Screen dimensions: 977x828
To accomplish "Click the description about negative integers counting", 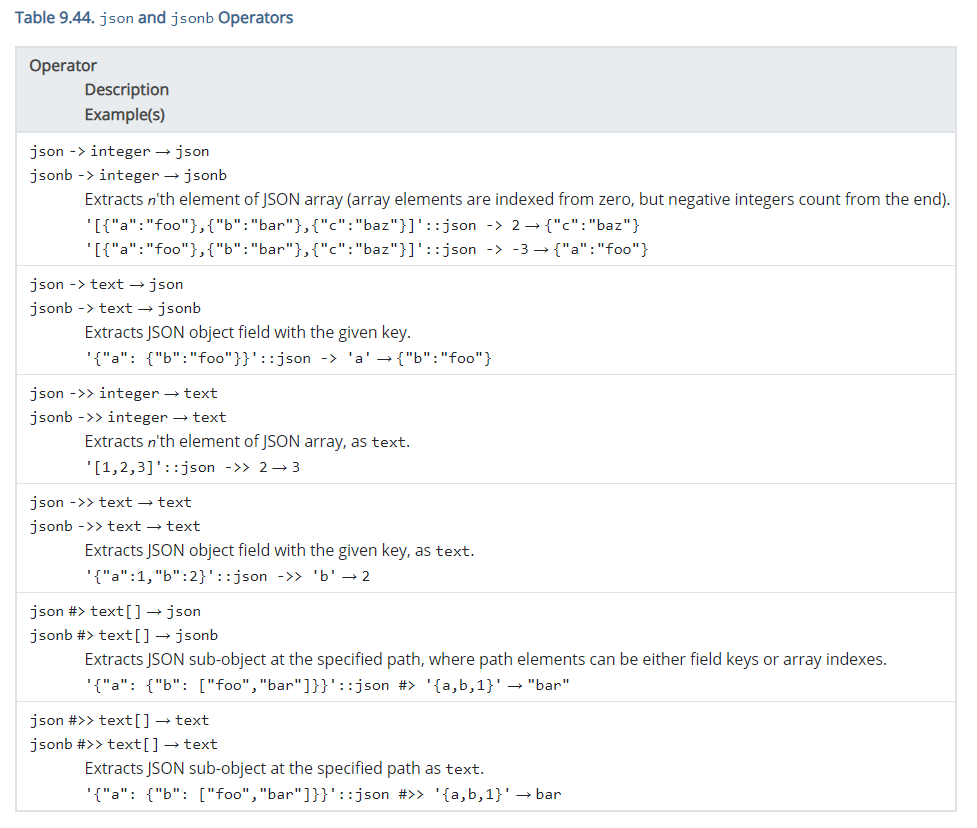I will (x=516, y=199).
